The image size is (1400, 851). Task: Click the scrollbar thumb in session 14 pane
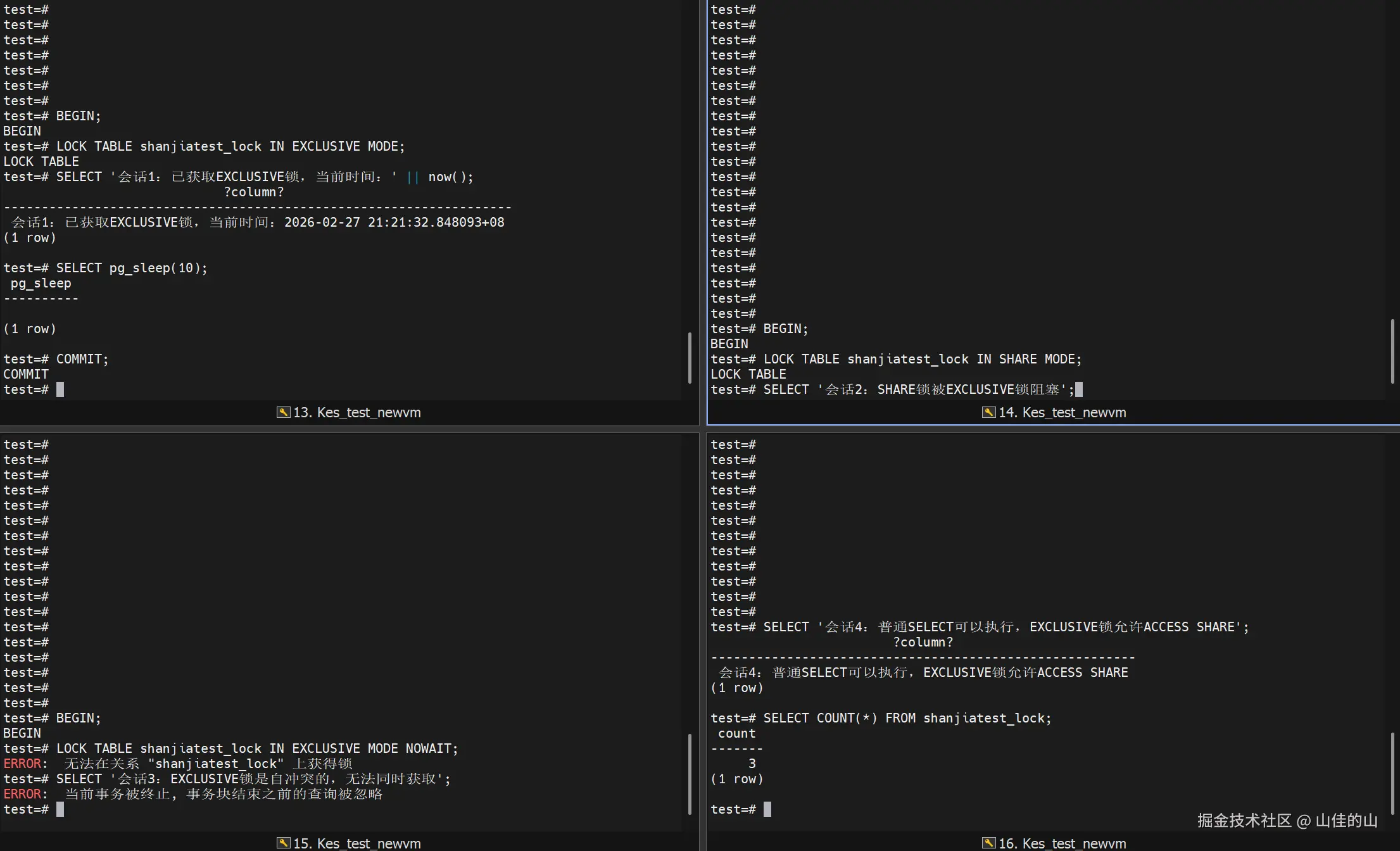(1392, 351)
